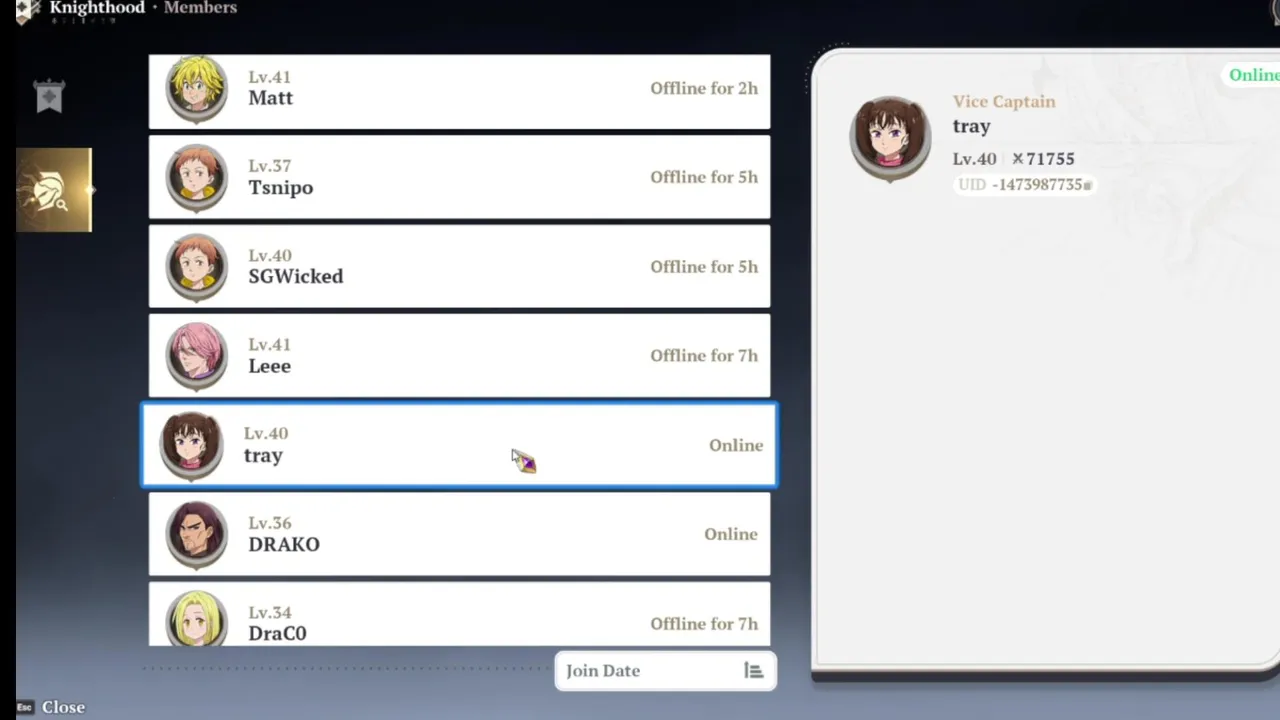Click Tsnipo's avatar portrait

pos(197,178)
